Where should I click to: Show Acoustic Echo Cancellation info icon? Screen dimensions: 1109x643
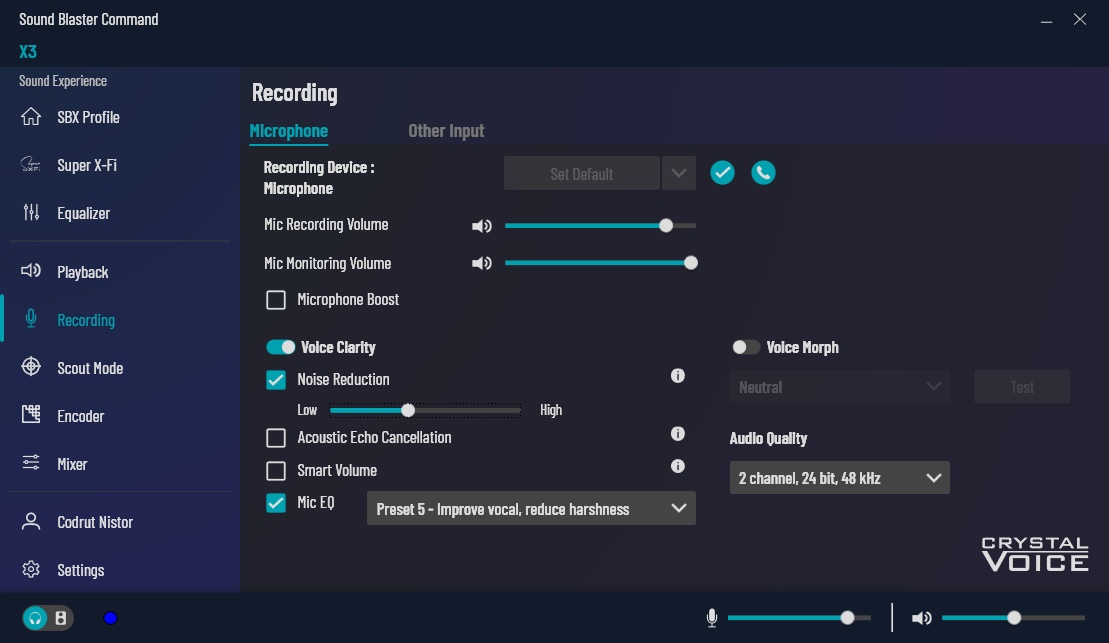[678, 434]
